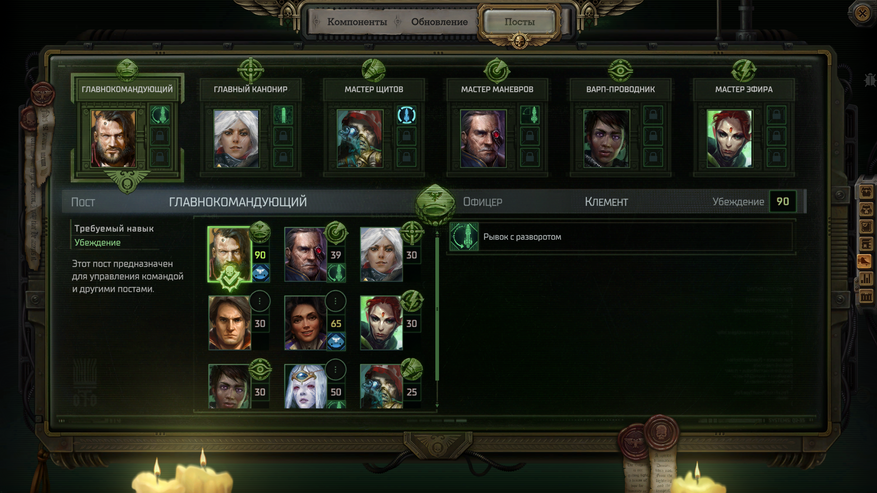Click the Мастер щитов shield emblem
Screen dimensions: 877x493
373,70
